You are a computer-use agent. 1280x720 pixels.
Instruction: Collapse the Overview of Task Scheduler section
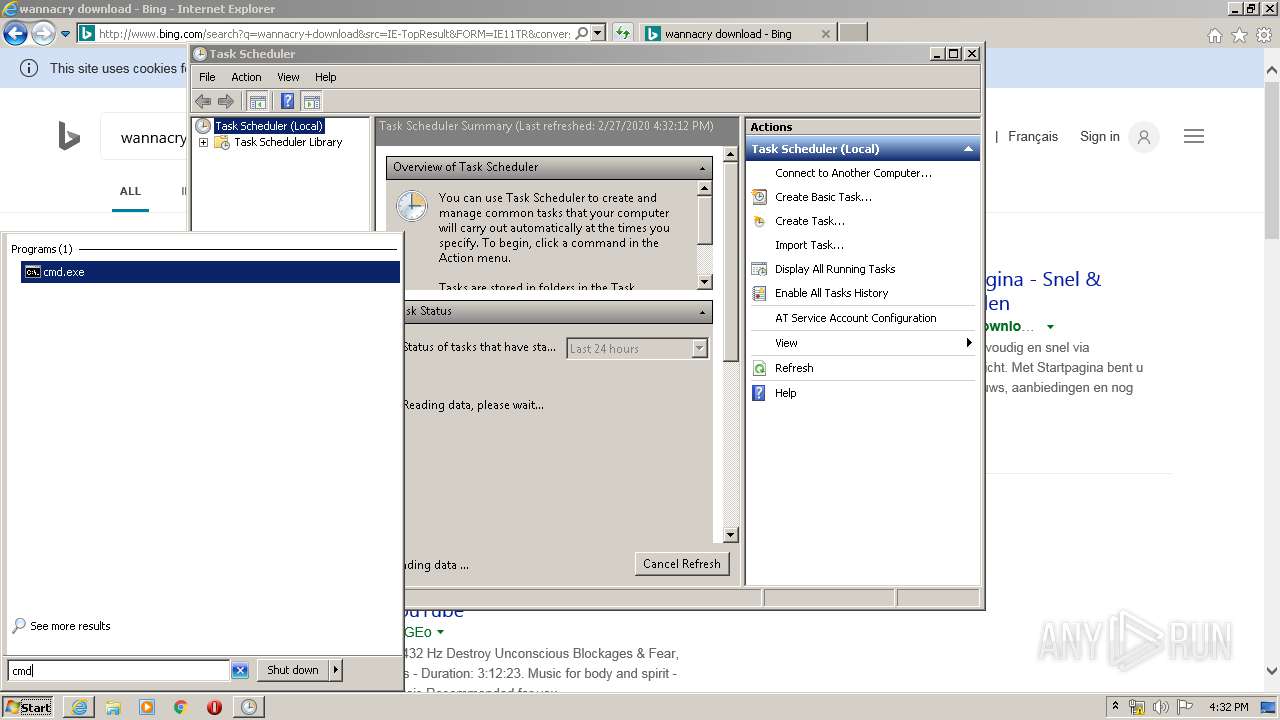point(702,168)
